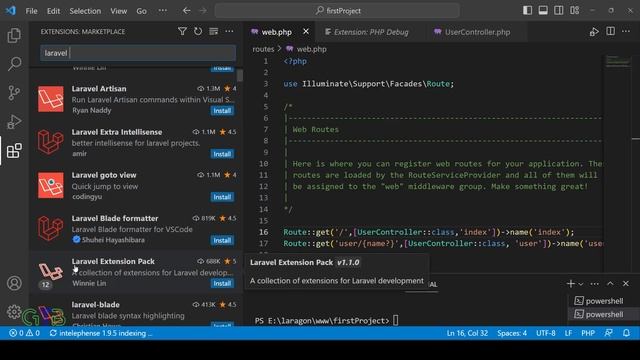Open the View menu

(x=118, y=11)
